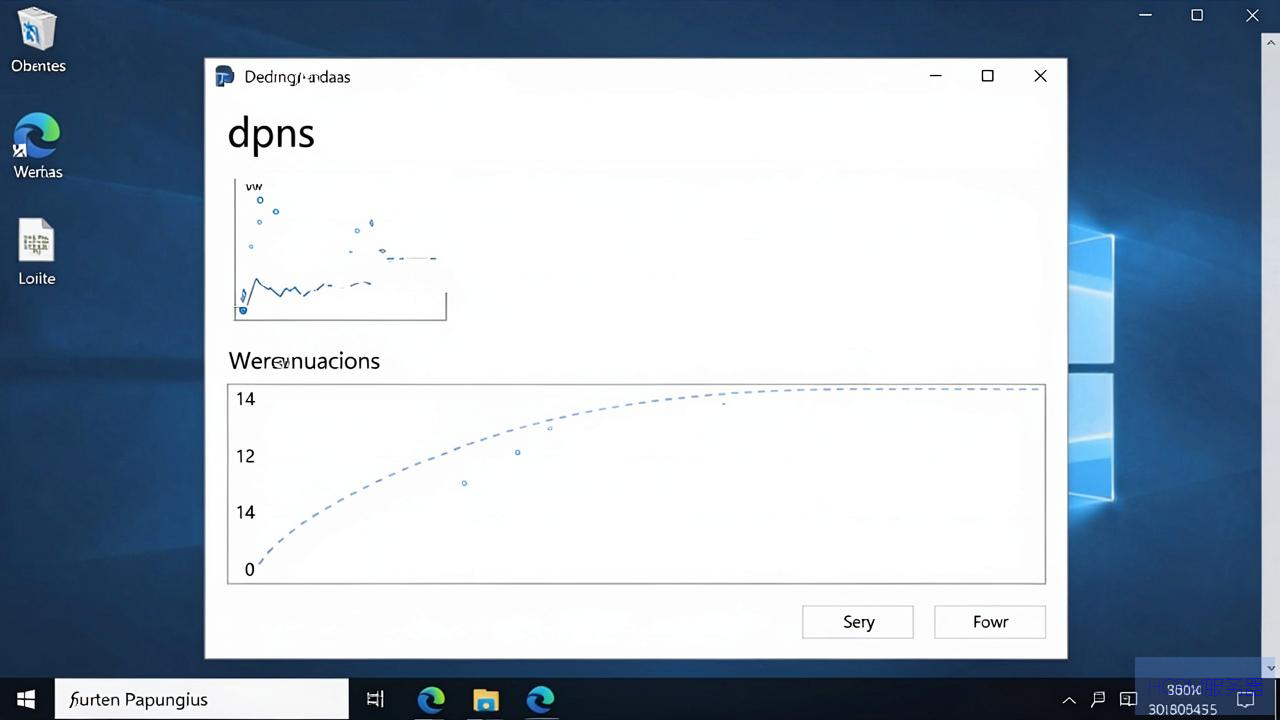Screen dimensions: 1280x720
Task: Click the 0 axis label
Action: coord(249,570)
